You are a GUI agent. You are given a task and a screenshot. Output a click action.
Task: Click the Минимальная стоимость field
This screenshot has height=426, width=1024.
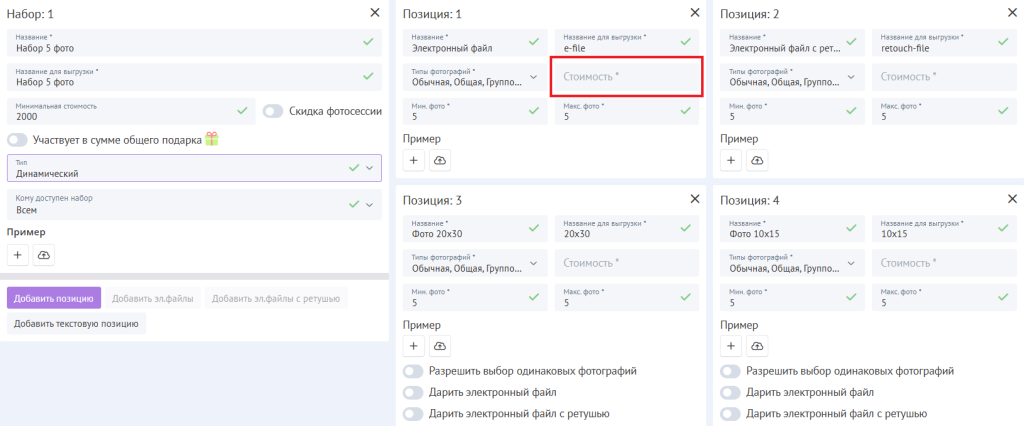tap(120, 110)
